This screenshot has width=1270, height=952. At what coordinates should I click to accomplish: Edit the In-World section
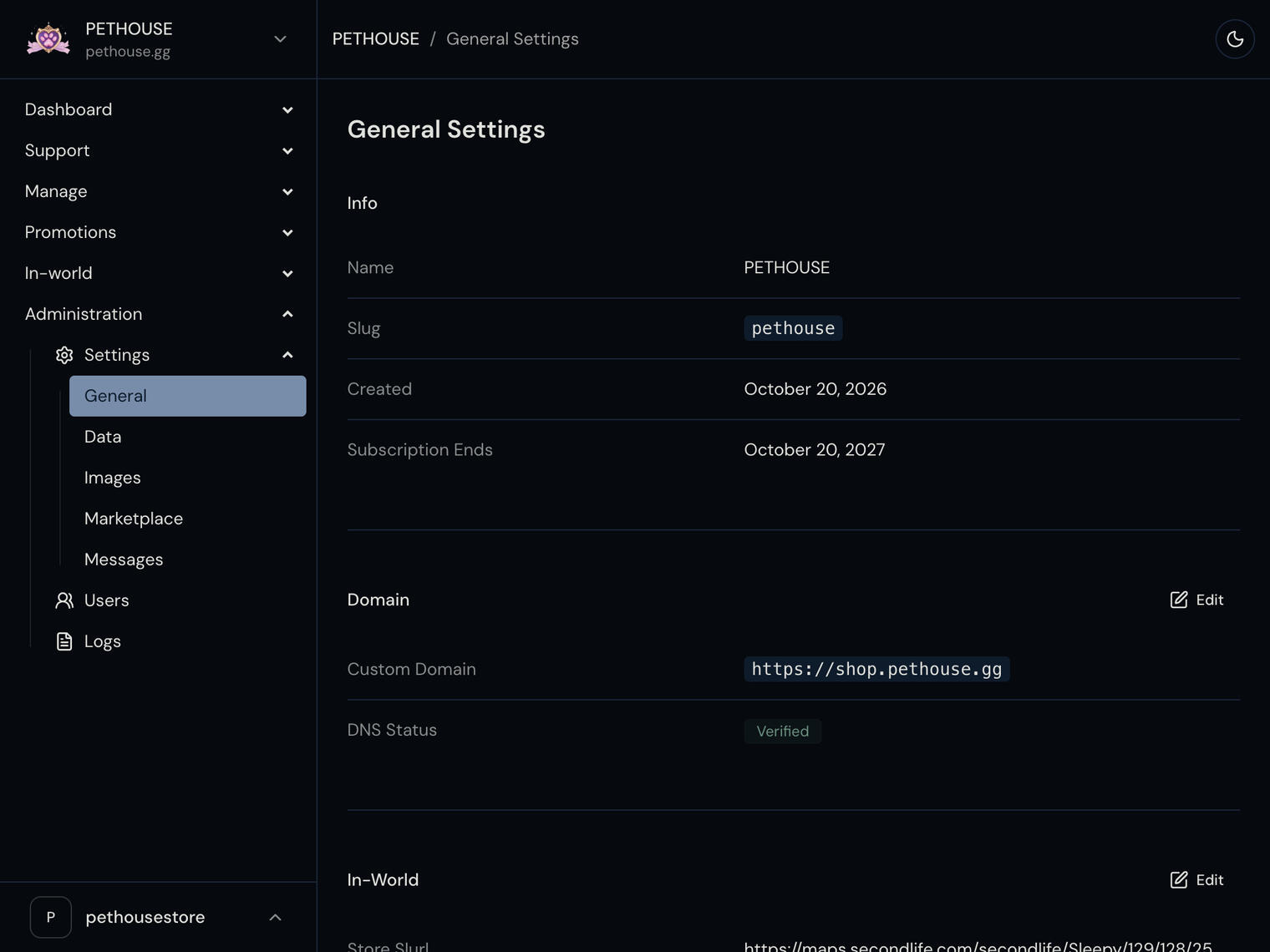[1197, 879]
